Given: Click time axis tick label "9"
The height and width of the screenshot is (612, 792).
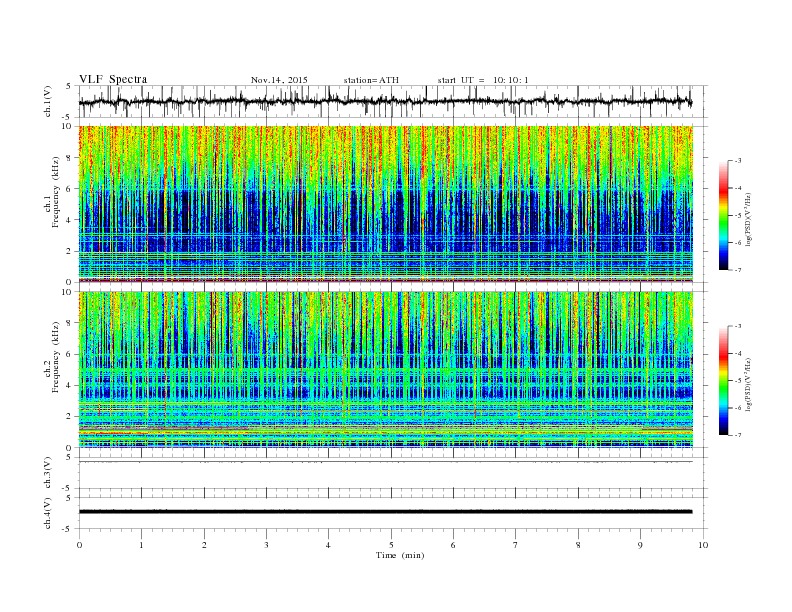Looking at the screenshot, I should (640, 545).
